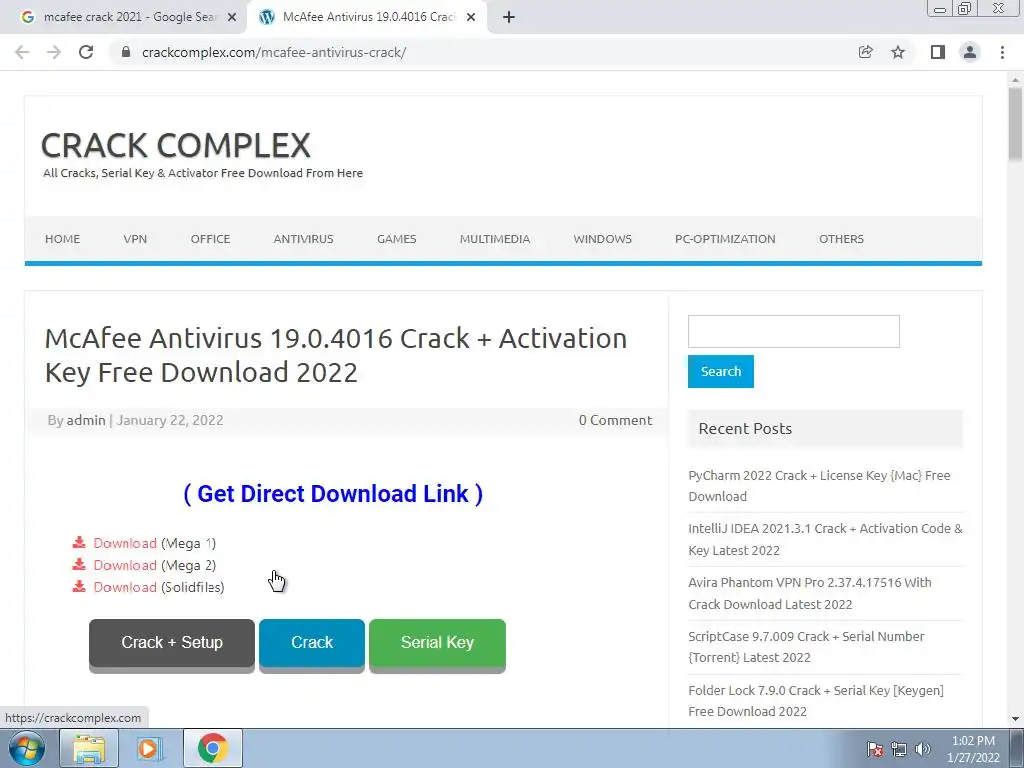Click the green Serial Key button
Screen dimensions: 1024x768
pos(438,644)
